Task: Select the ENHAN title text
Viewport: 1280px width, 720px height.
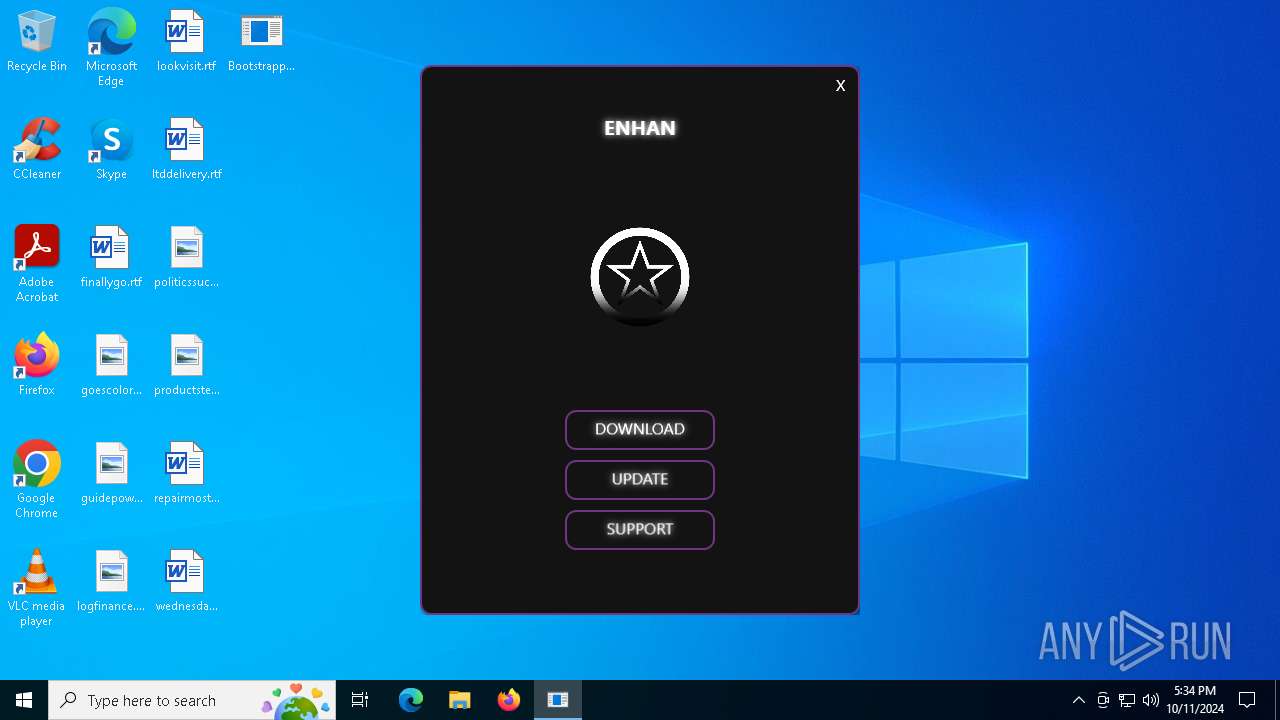Action: click(x=640, y=128)
